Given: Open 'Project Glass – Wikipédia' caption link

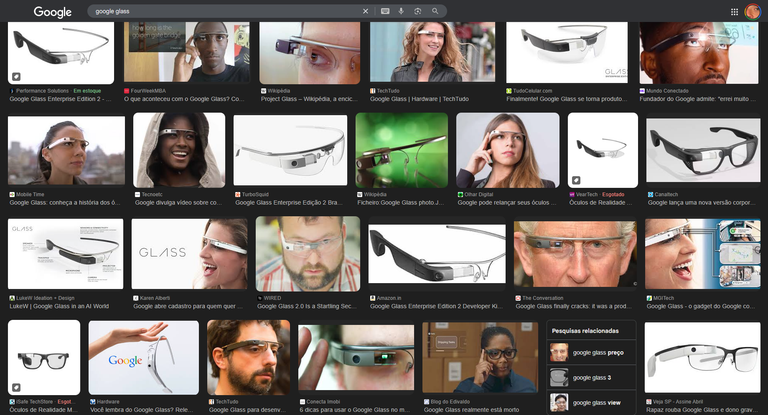Looking at the screenshot, I should coord(310,99).
